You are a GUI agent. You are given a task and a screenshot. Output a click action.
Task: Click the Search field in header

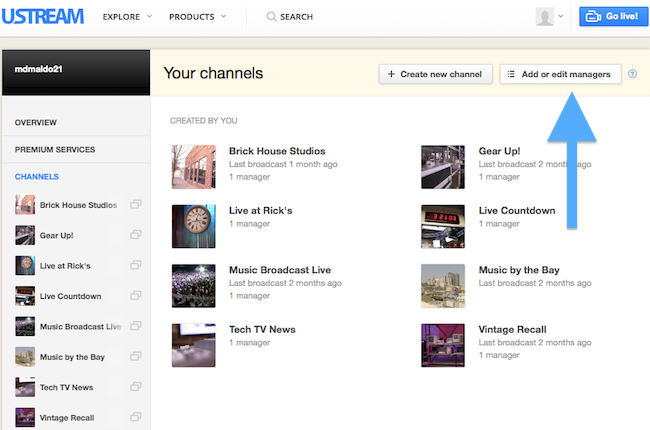(x=290, y=17)
